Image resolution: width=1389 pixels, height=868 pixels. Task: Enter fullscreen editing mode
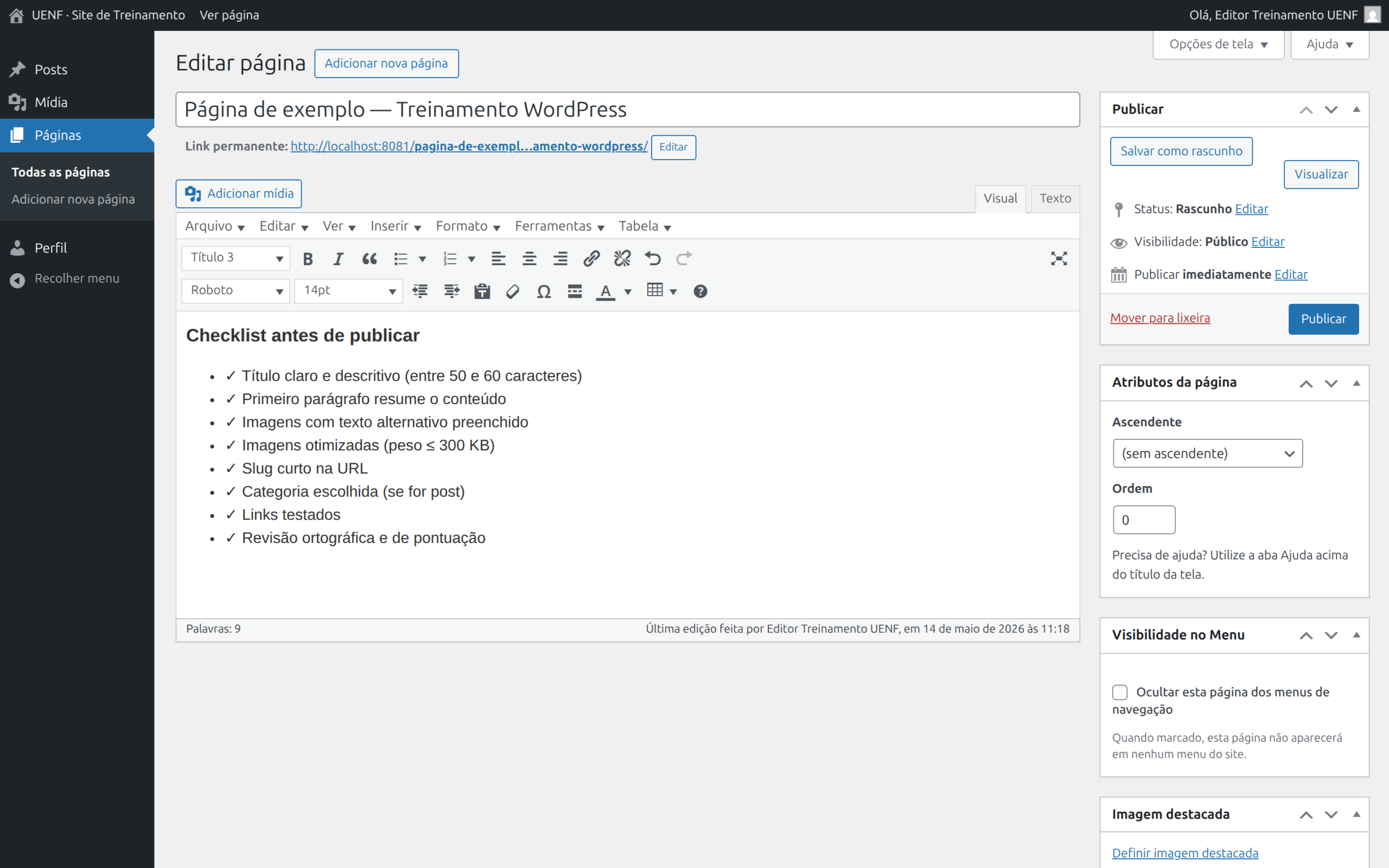click(x=1059, y=259)
